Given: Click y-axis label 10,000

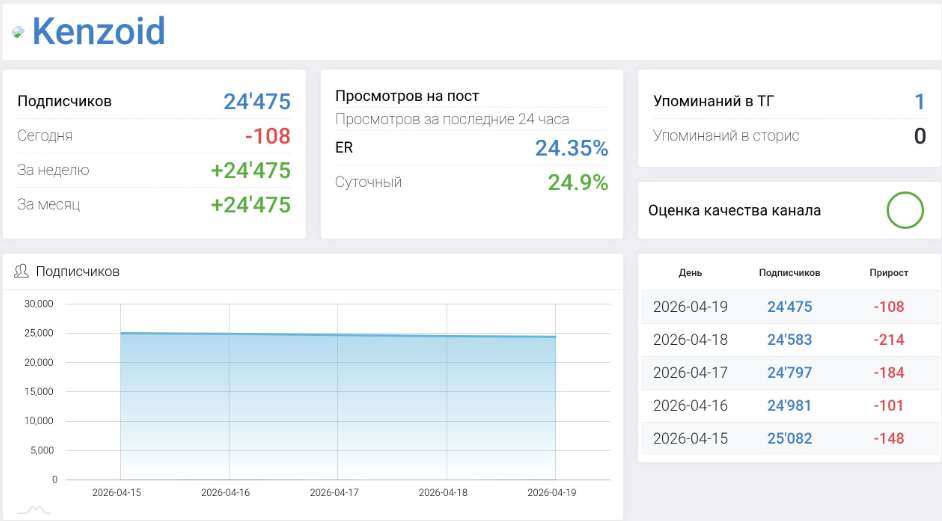Looking at the screenshot, I should click(x=38, y=421).
